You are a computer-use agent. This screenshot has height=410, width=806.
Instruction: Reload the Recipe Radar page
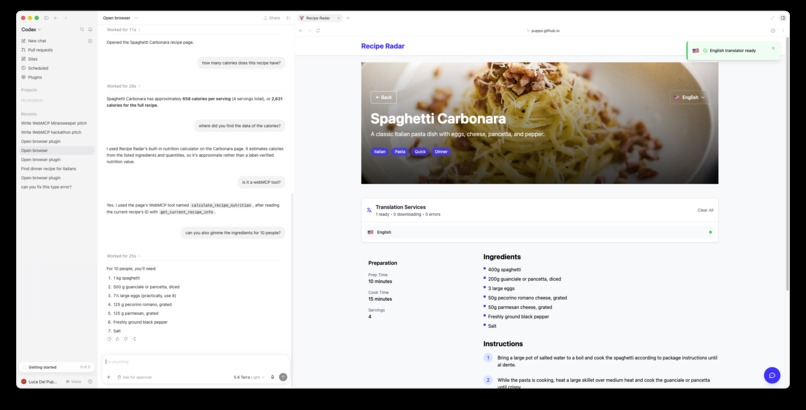(x=318, y=31)
